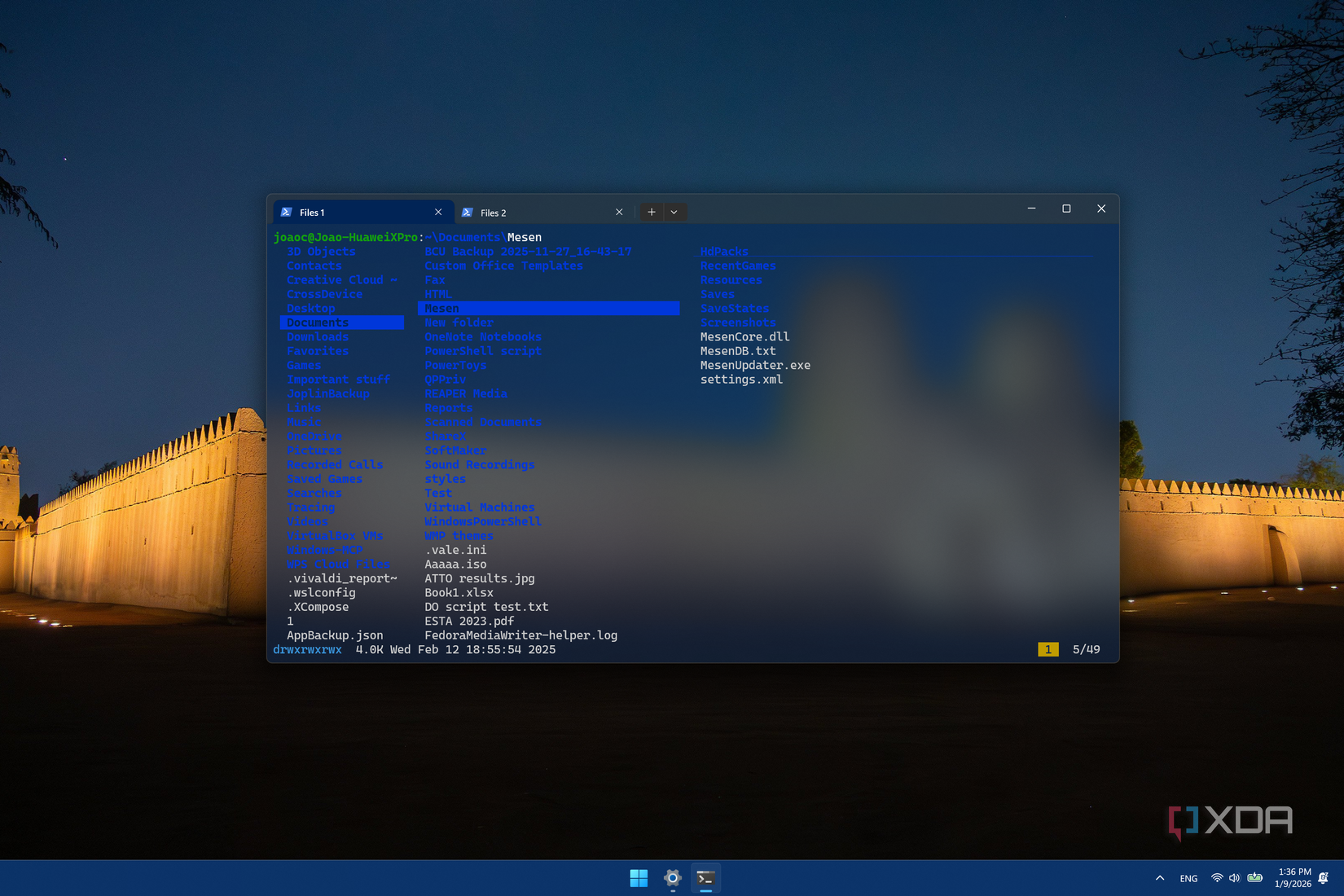Click the volume icon in the system tray
The width and height of the screenshot is (1344, 896).
[x=1233, y=878]
